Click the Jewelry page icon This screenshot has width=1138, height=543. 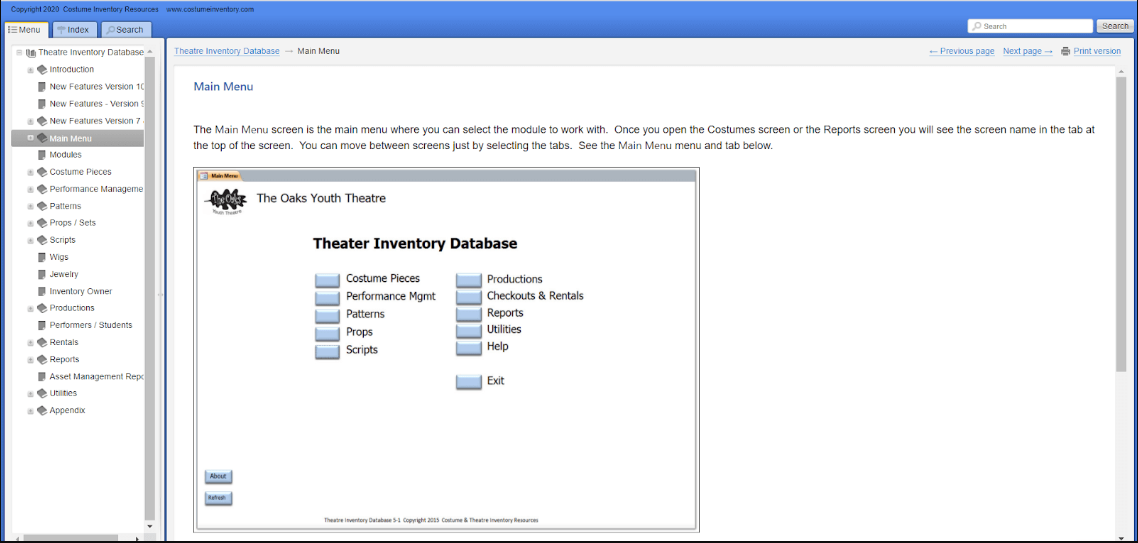(42, 274)
